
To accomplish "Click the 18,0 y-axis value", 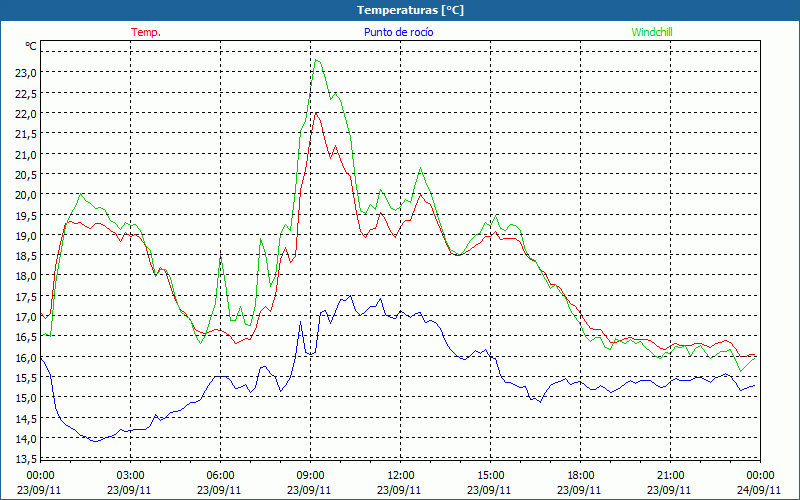I will click(x=26, y=276).
